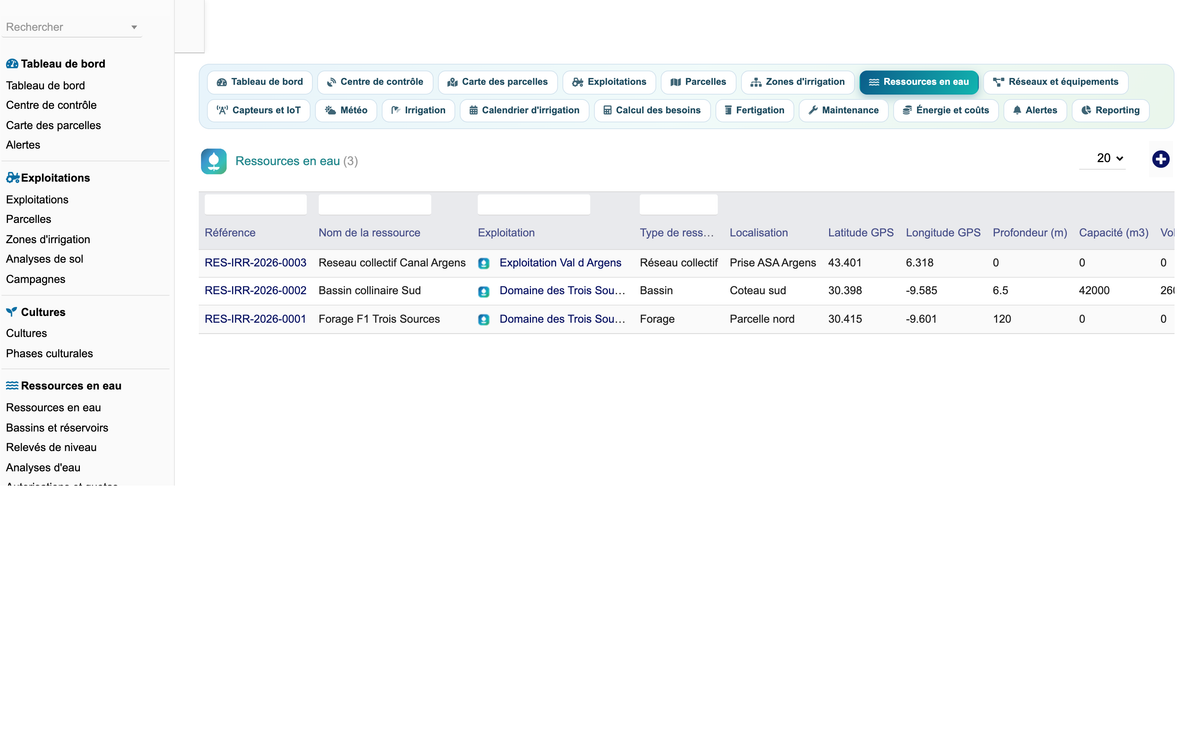Open the Tableau de bord tab

260,82
